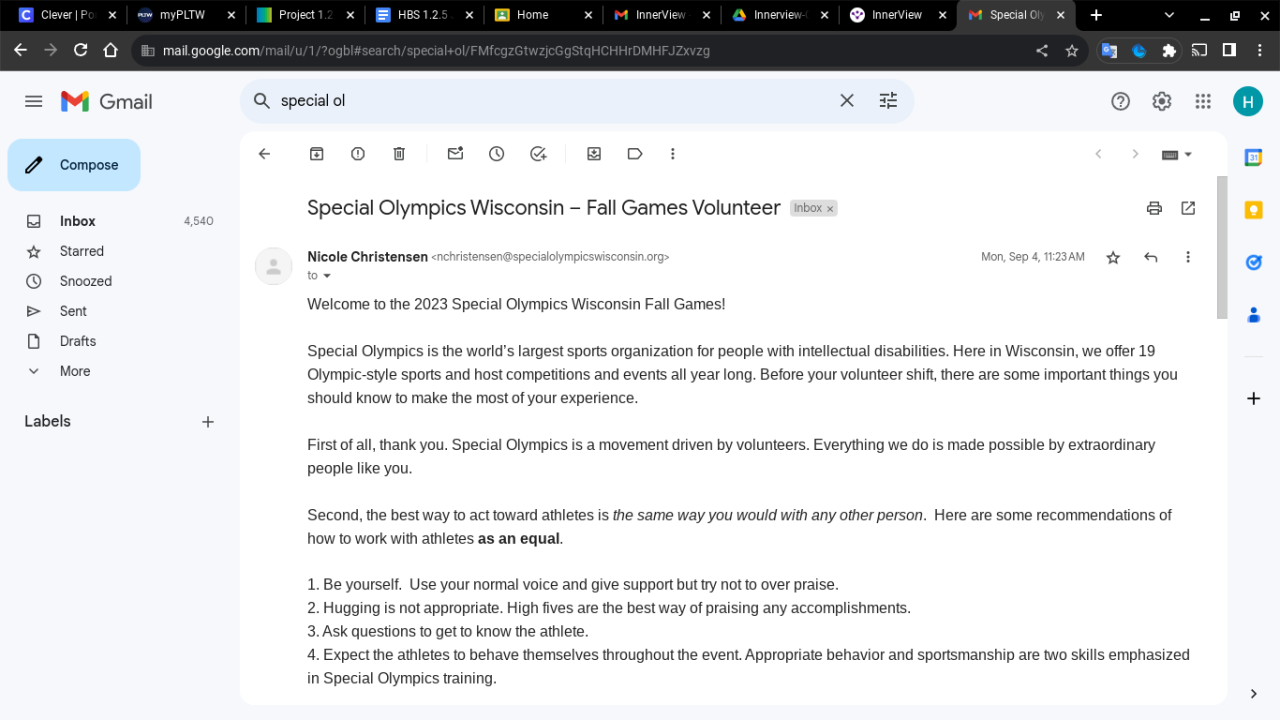Click the address bar URL
This screenshot has width=1280, height=720.
(436, 50)
